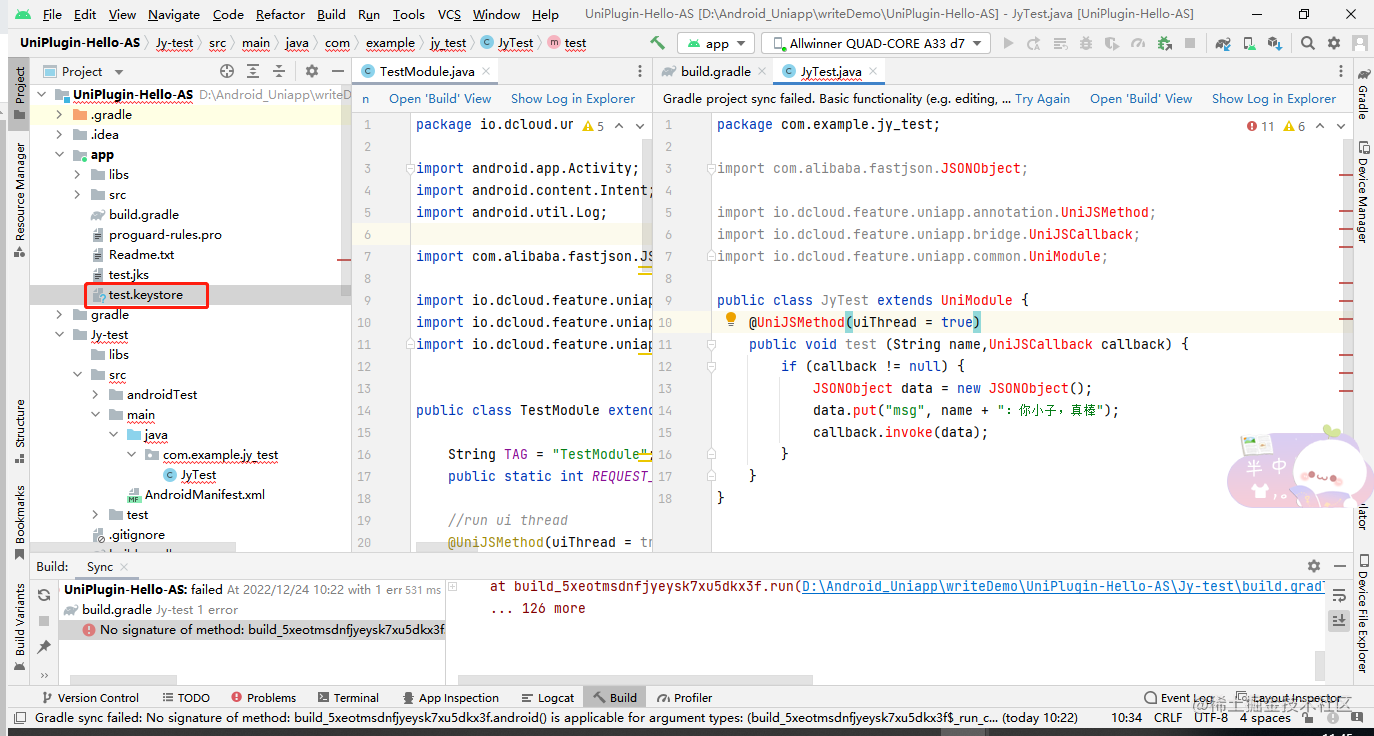Open the Tools menu

click(408, 14)
